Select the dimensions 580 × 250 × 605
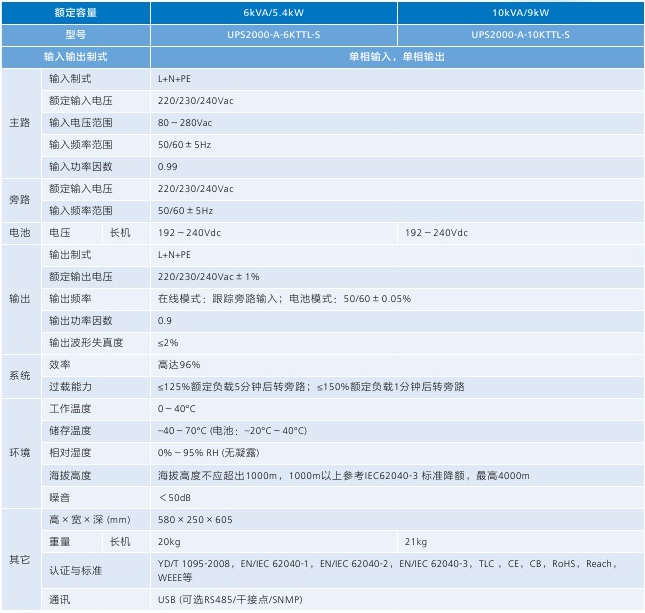 point(195,520)
